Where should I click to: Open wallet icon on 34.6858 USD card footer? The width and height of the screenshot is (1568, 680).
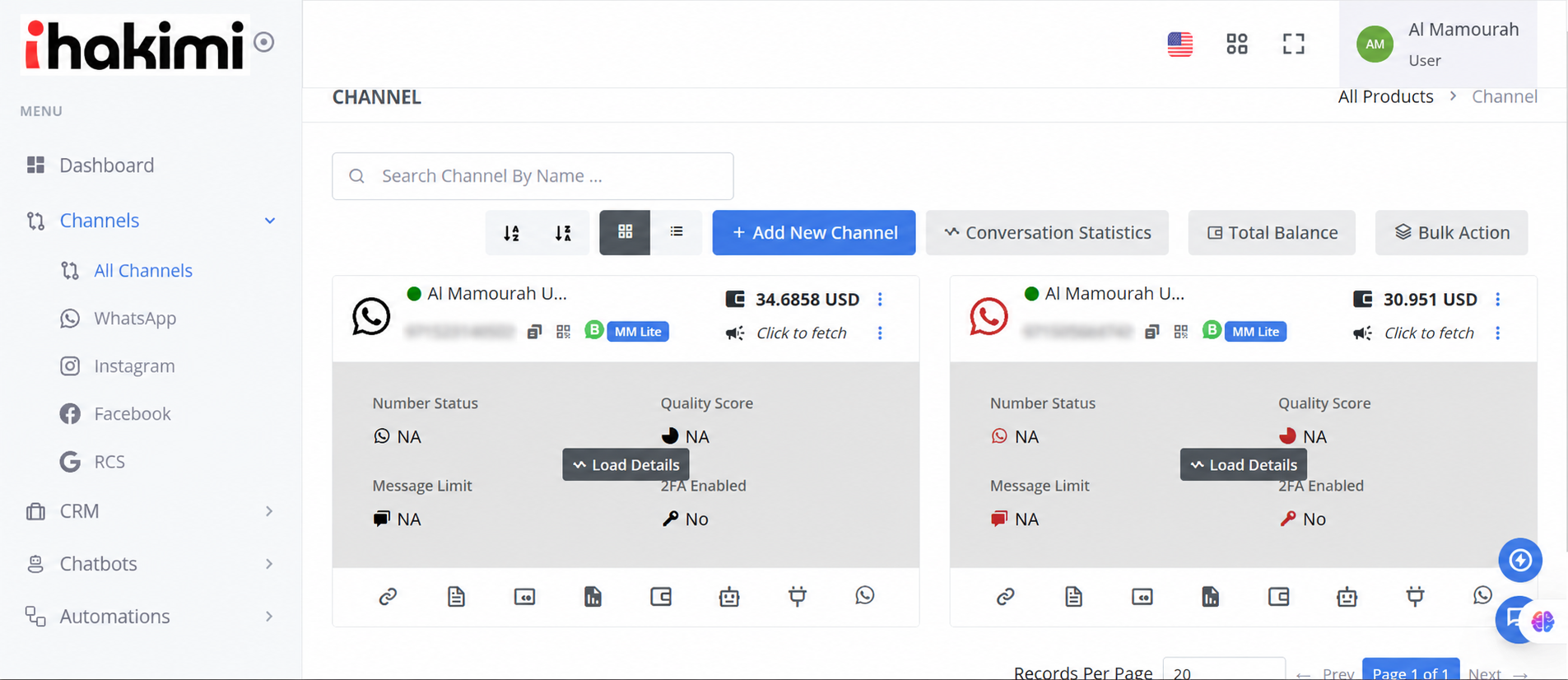point(661,596)
